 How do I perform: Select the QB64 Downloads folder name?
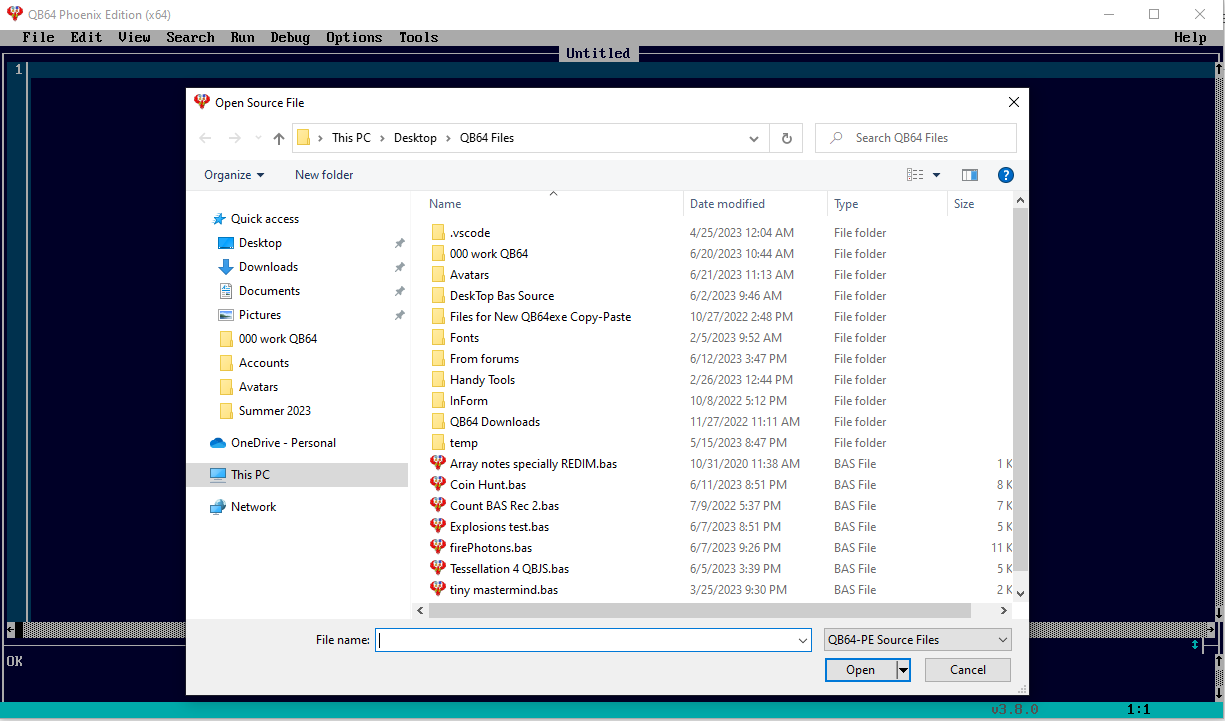click(x=495, y=422)
